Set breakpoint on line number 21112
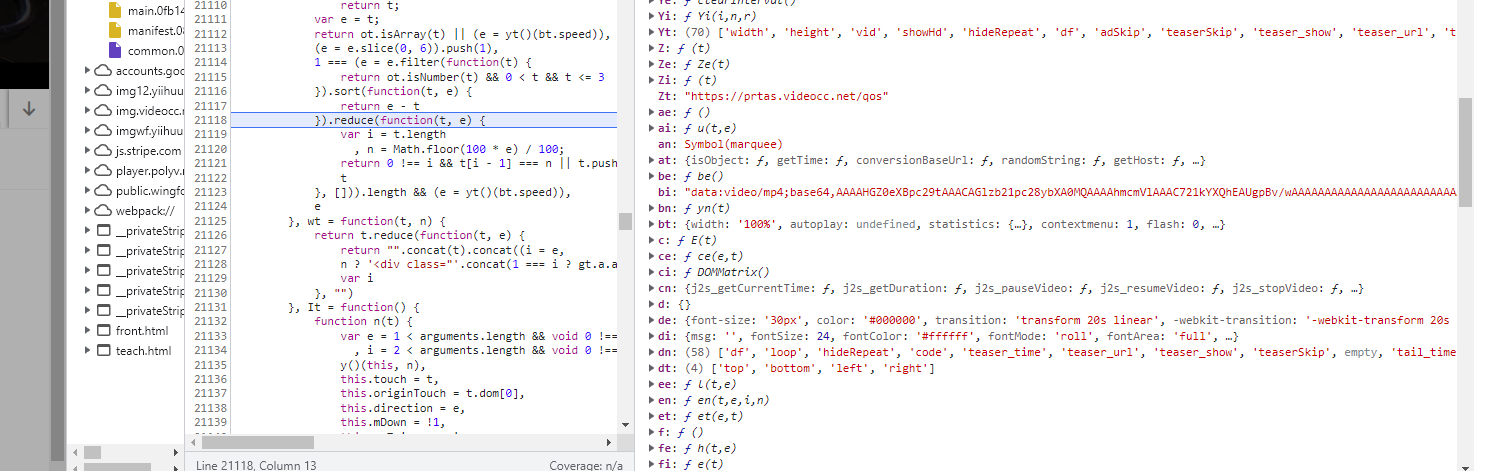Viewport: 1486px width, 471px height. [x=210, y=34]
